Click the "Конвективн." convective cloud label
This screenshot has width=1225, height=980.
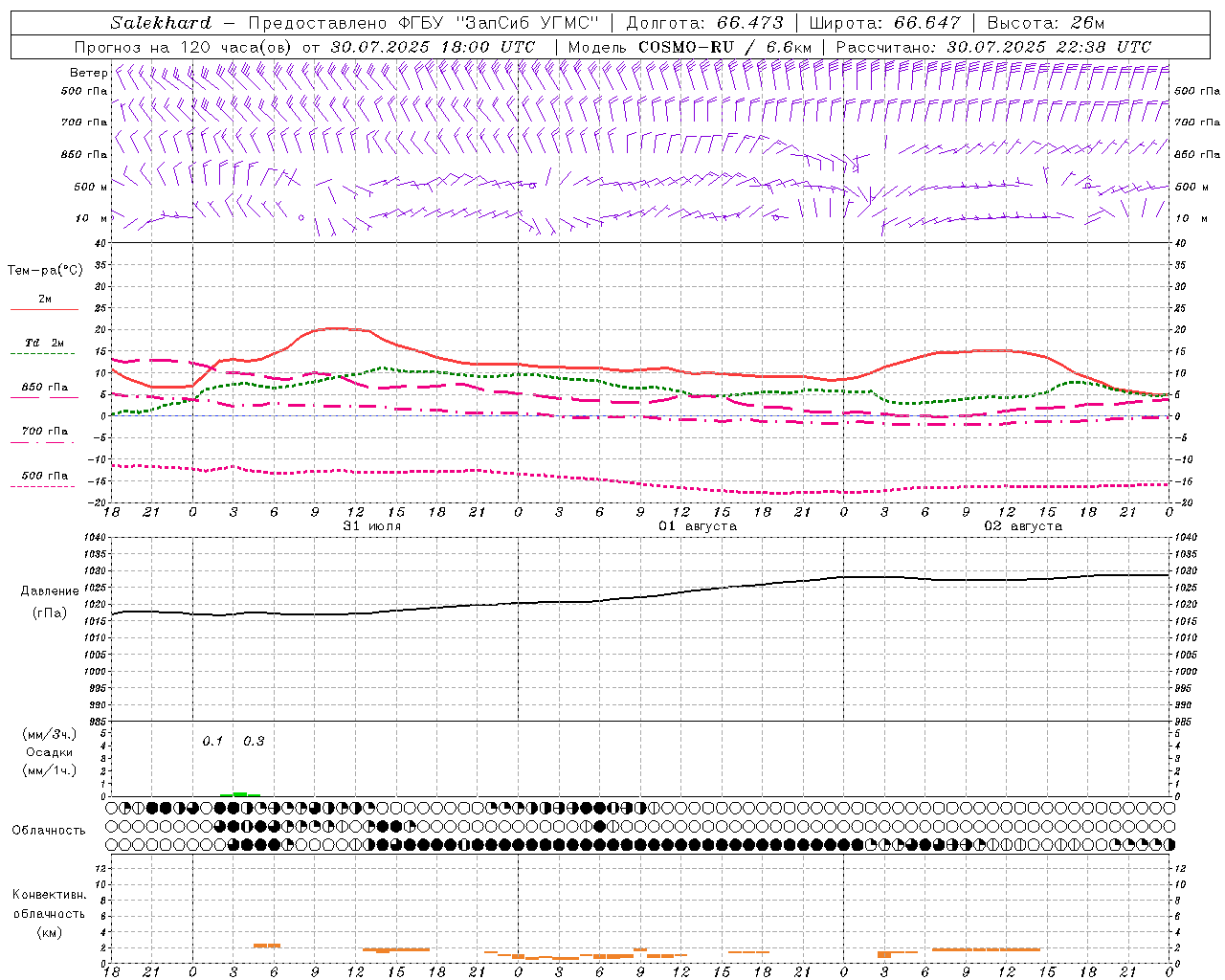point(50,895)
